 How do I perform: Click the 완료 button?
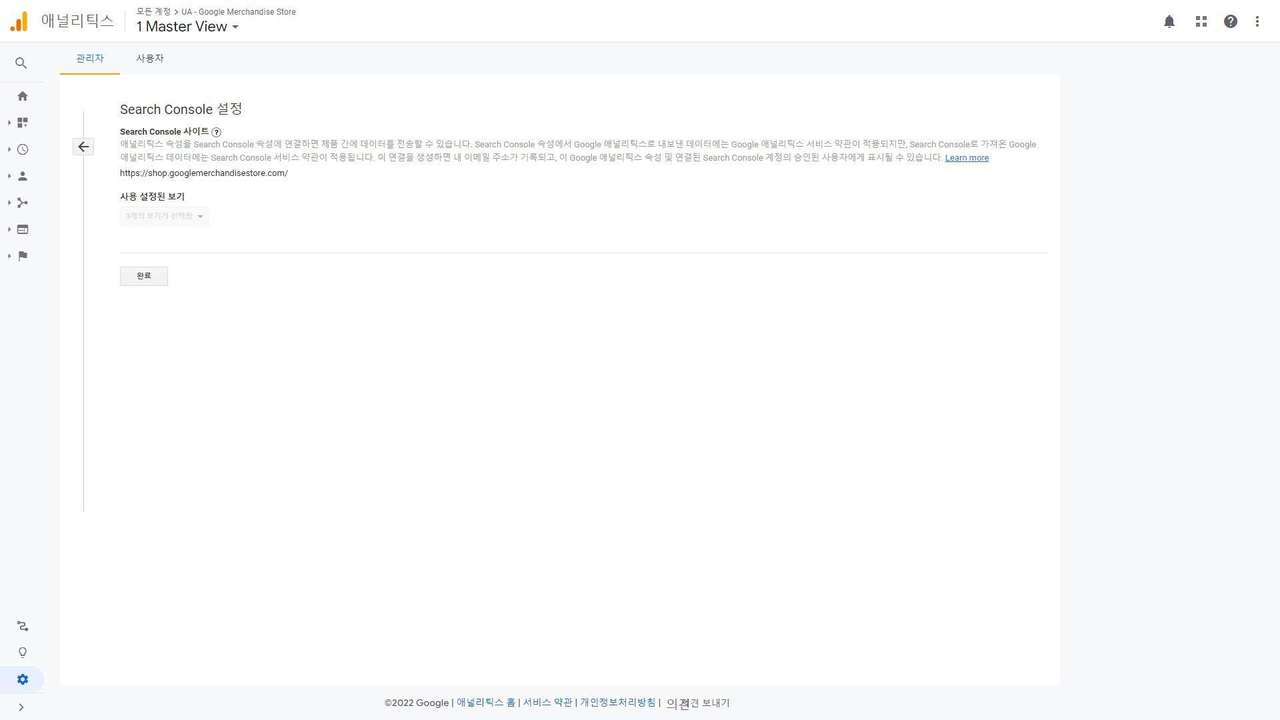click(144, 276)
